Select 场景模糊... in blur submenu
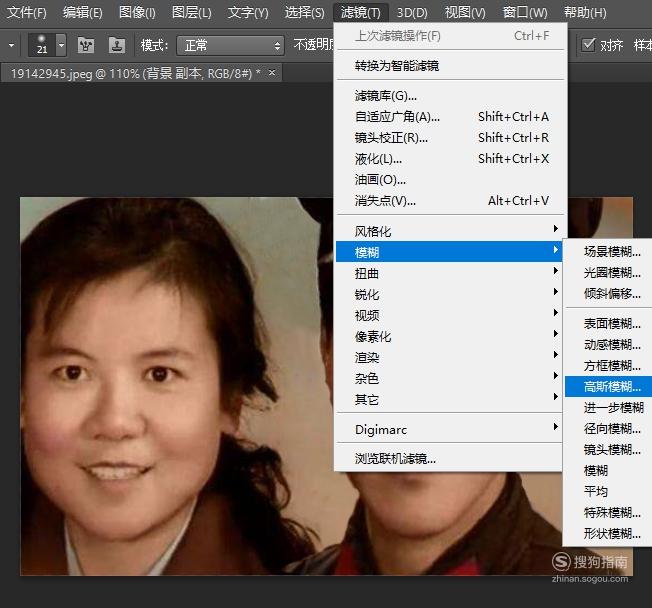Image resolution: width=652 pixels, height=608 pixels. (x=609, y=252)
